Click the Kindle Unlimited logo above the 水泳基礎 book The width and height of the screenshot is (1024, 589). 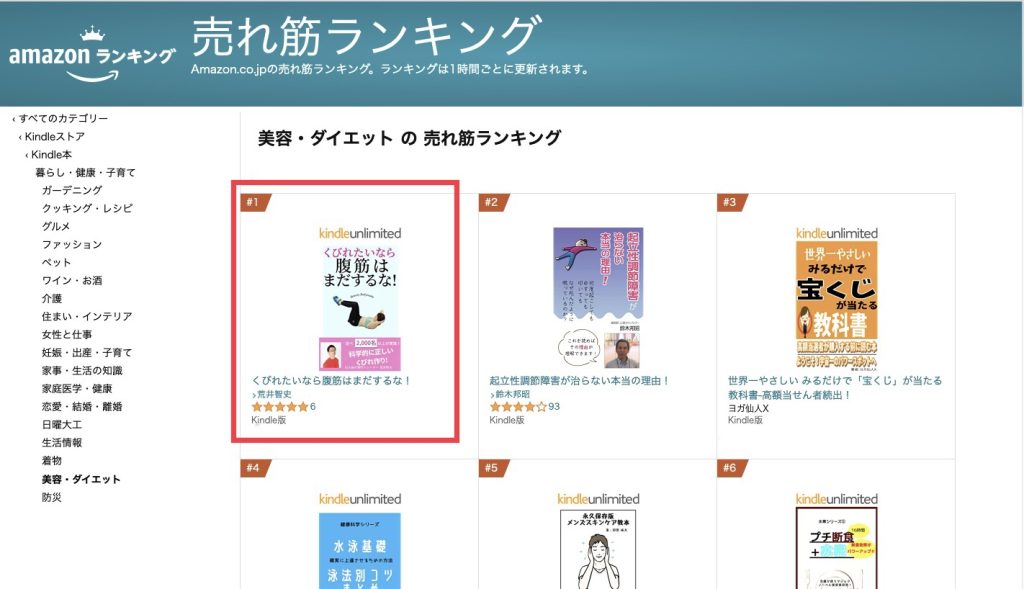(360, 499)
